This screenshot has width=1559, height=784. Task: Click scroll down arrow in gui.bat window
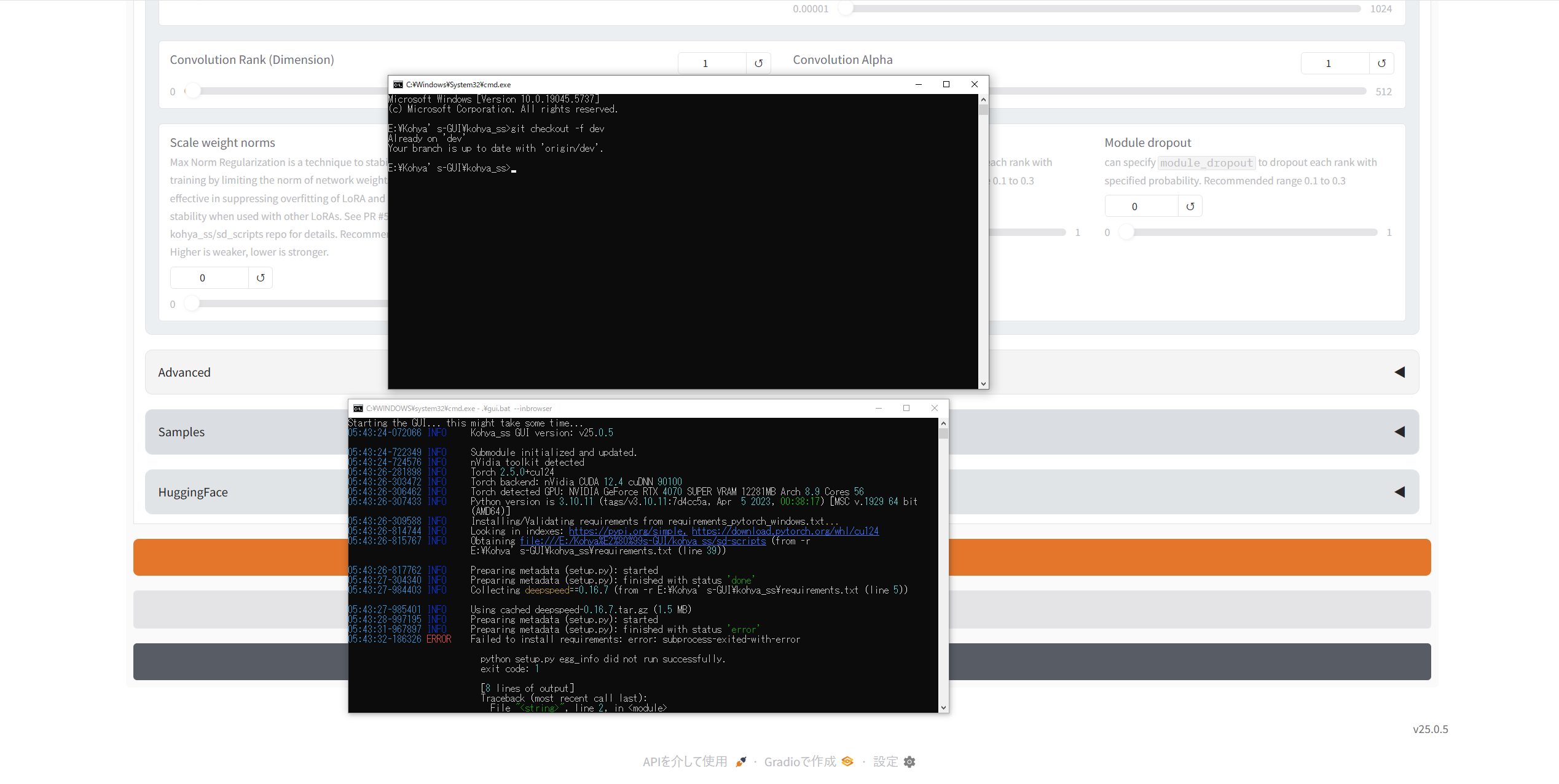(x=943, y=708)
